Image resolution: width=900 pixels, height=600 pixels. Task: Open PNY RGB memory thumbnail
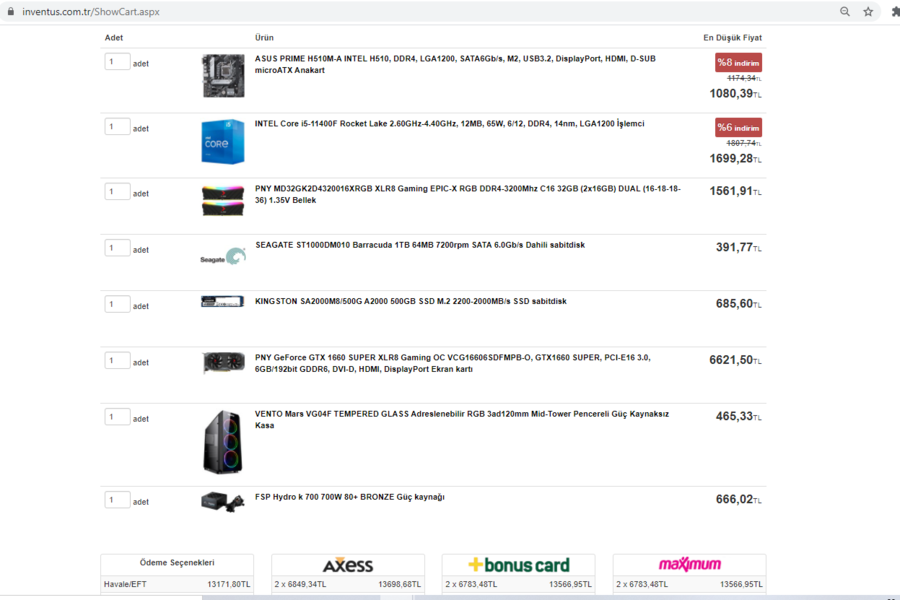(223, 200)
